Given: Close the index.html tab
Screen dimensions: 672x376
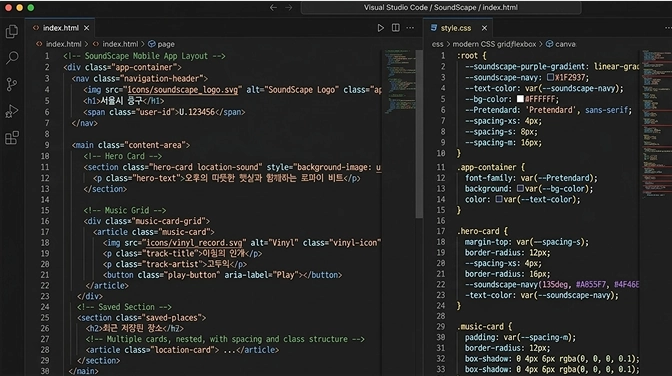Looking at the screenshot, I should point(87,28).
